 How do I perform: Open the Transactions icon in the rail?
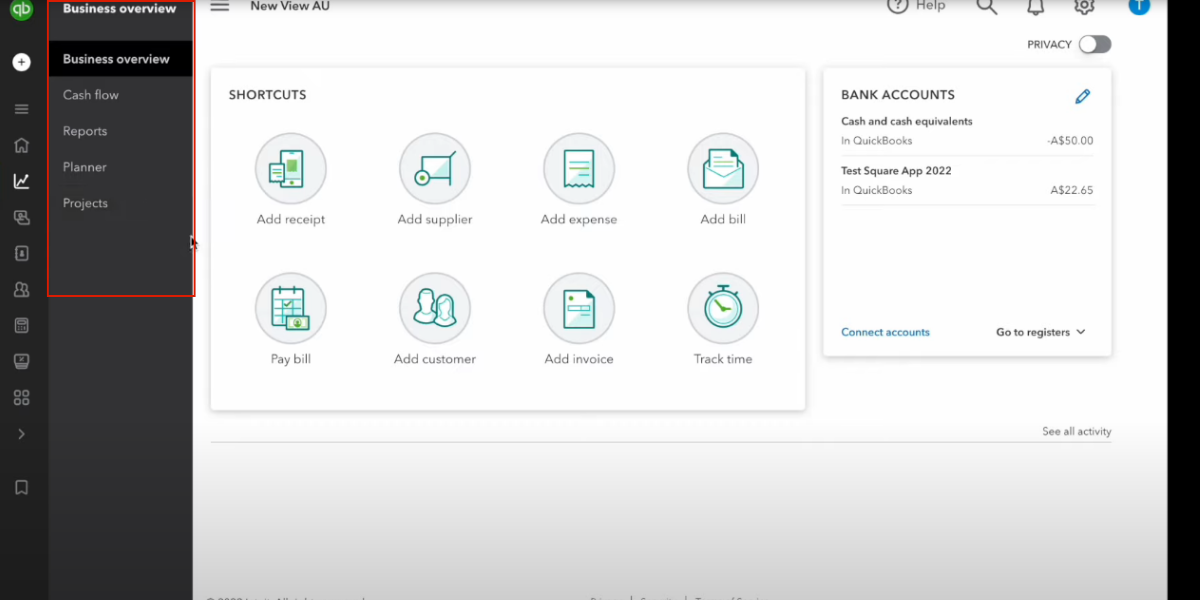21,217
